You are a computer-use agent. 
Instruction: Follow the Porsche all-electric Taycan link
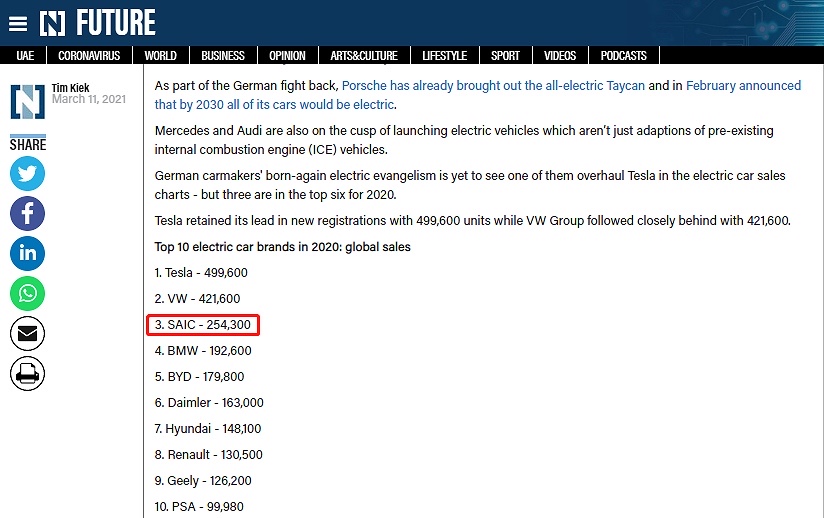coord(493,86)
